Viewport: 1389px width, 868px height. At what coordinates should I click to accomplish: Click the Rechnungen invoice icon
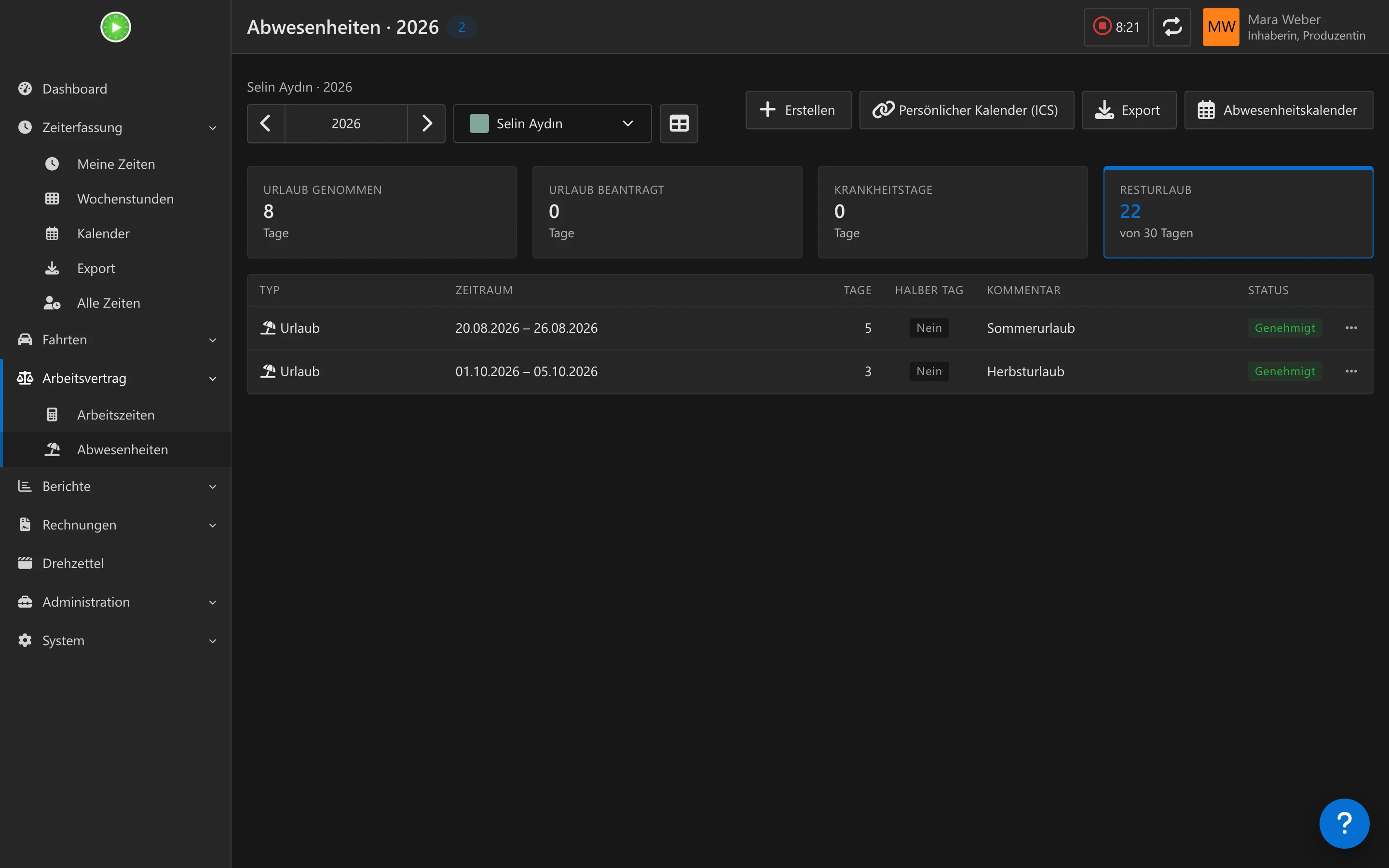click(25, 524)
